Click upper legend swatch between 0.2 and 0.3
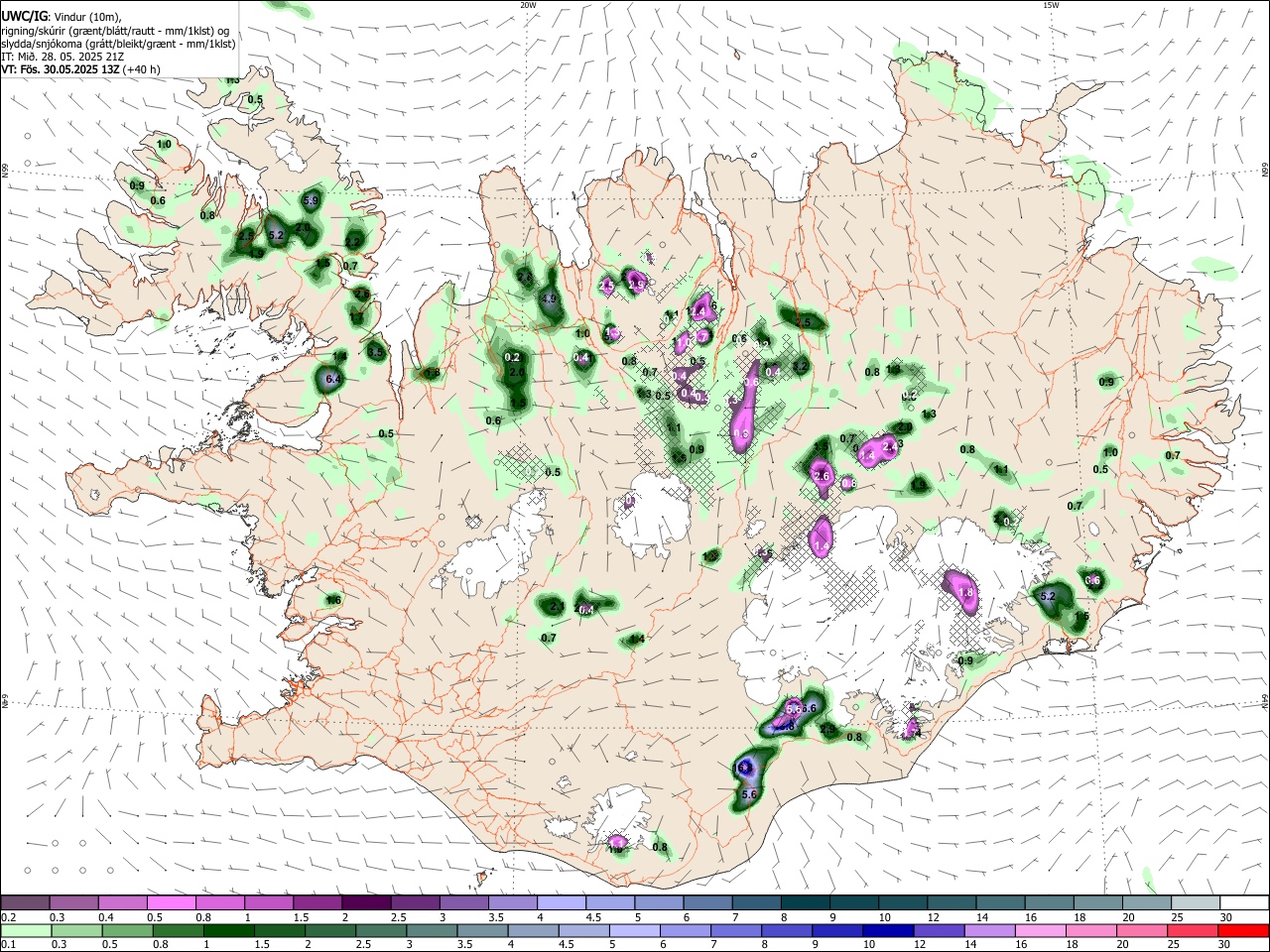Viewport: 1270px width, 952px height. [25, 902]
